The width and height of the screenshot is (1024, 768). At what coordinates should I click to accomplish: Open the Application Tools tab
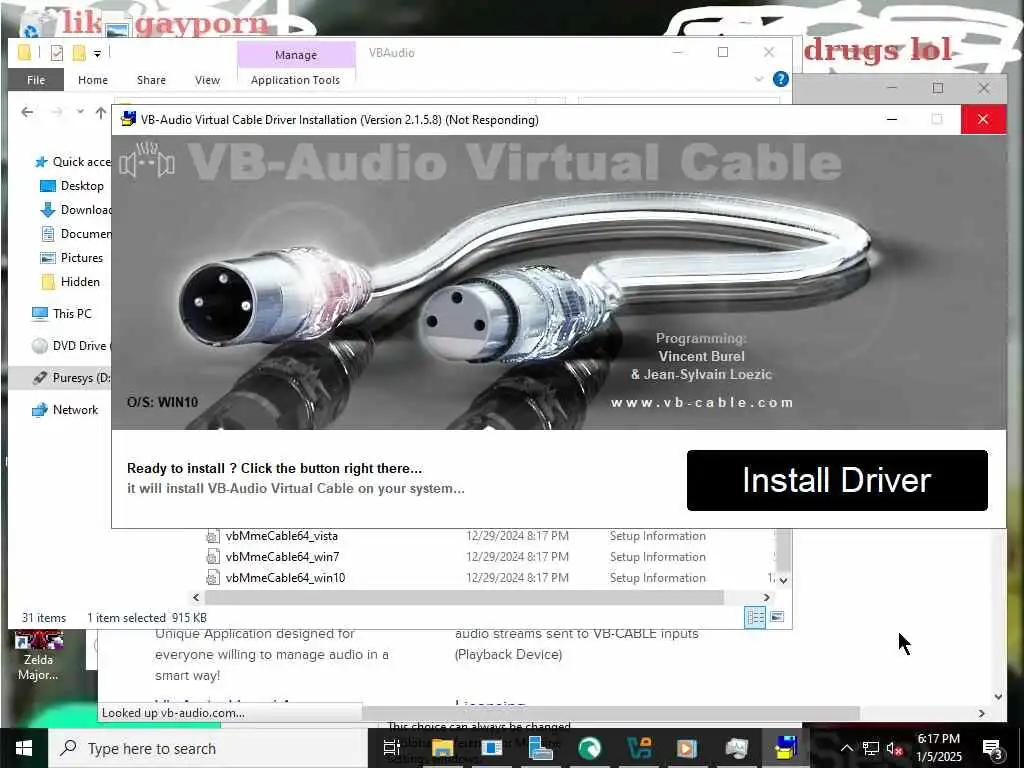(295, 80)
